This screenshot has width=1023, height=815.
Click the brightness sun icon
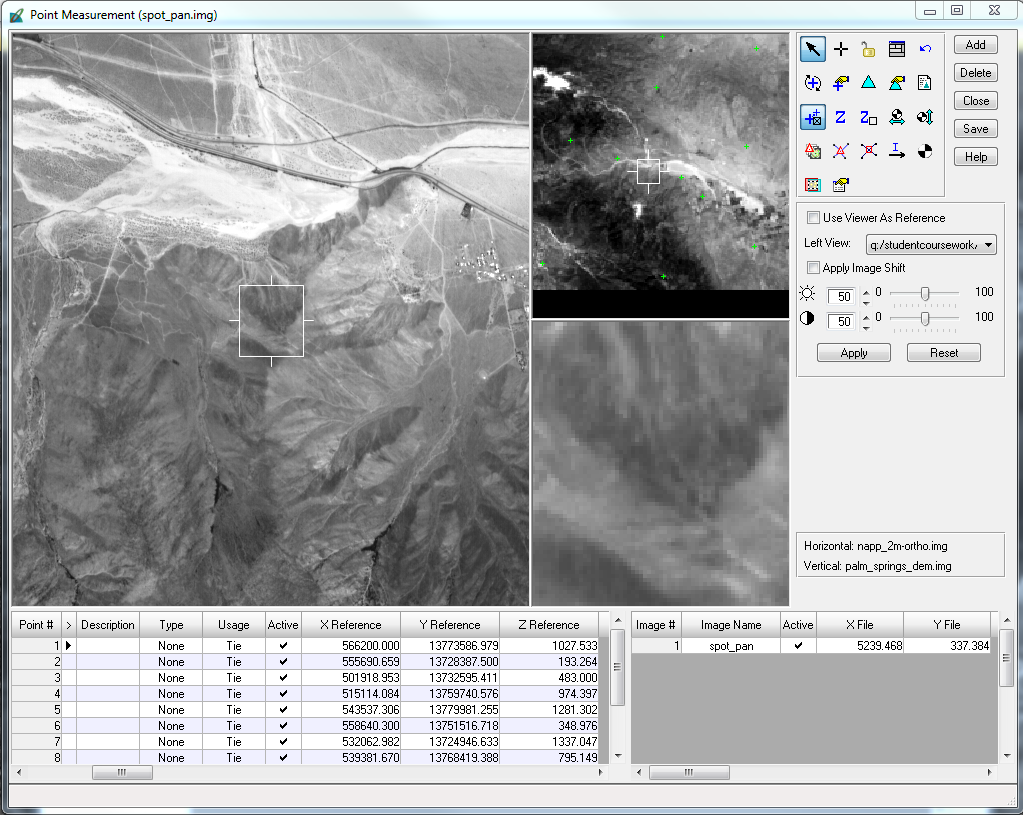(807, 293)
